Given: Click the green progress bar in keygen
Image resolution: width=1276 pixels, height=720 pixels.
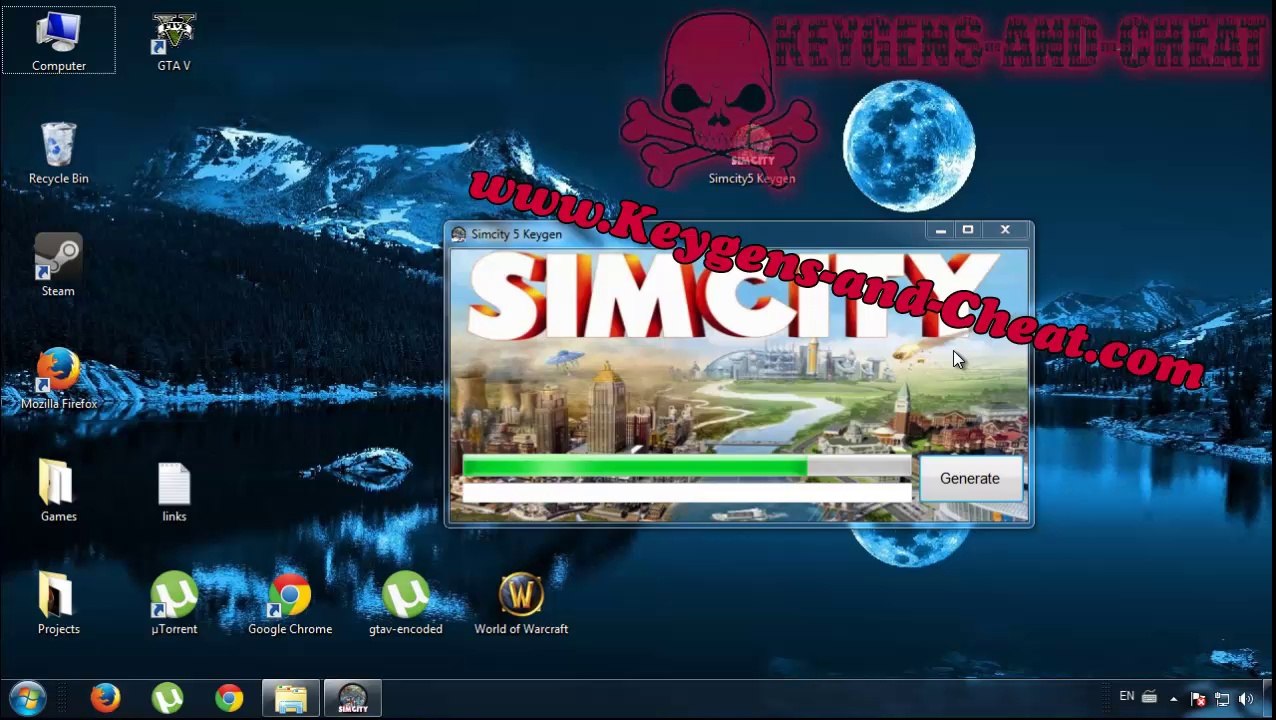Looking at the screenshot, I should coord(687,466).
